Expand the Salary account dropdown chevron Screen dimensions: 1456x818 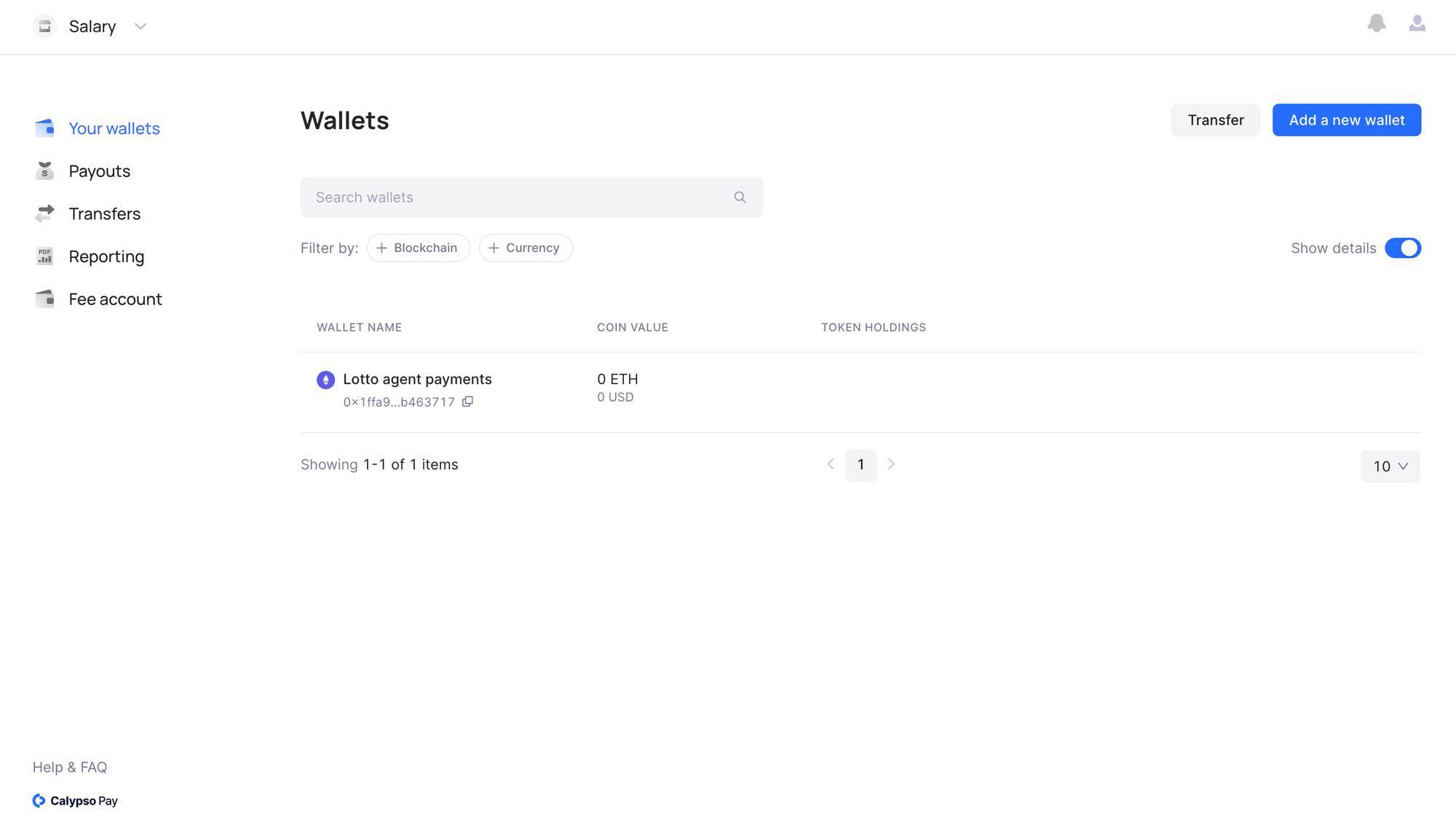pyautogui.click(x=141, y=27)
